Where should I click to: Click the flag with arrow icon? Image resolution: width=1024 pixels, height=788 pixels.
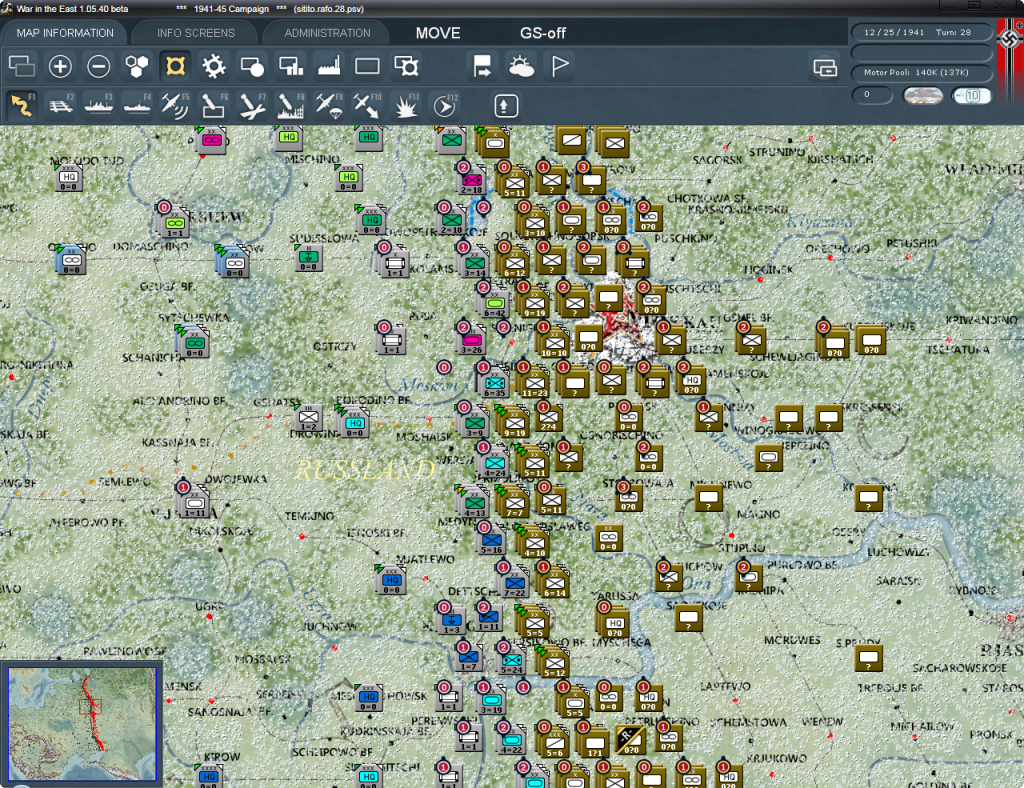[483, 66]
